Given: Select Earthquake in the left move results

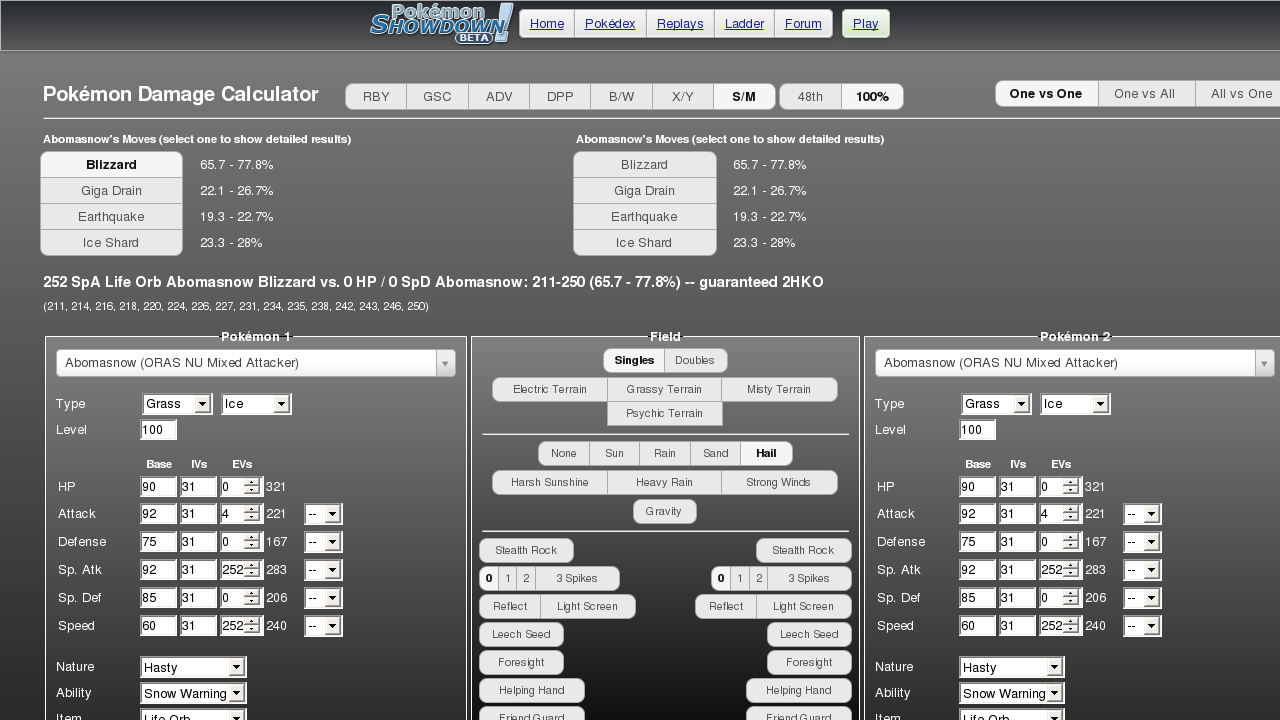Looking at the screenshot, I should 111,217.
